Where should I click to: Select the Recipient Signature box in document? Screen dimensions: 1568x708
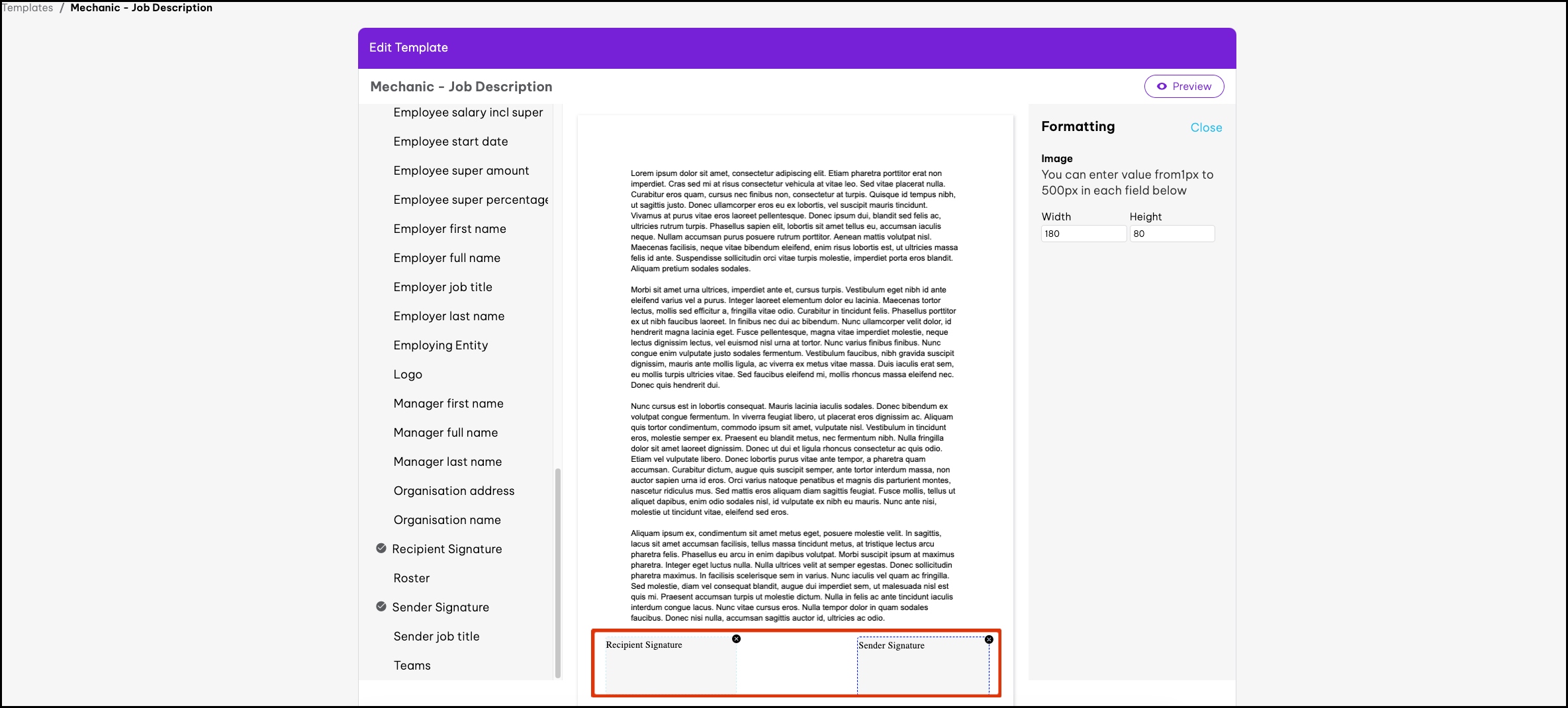coord(670,668)
